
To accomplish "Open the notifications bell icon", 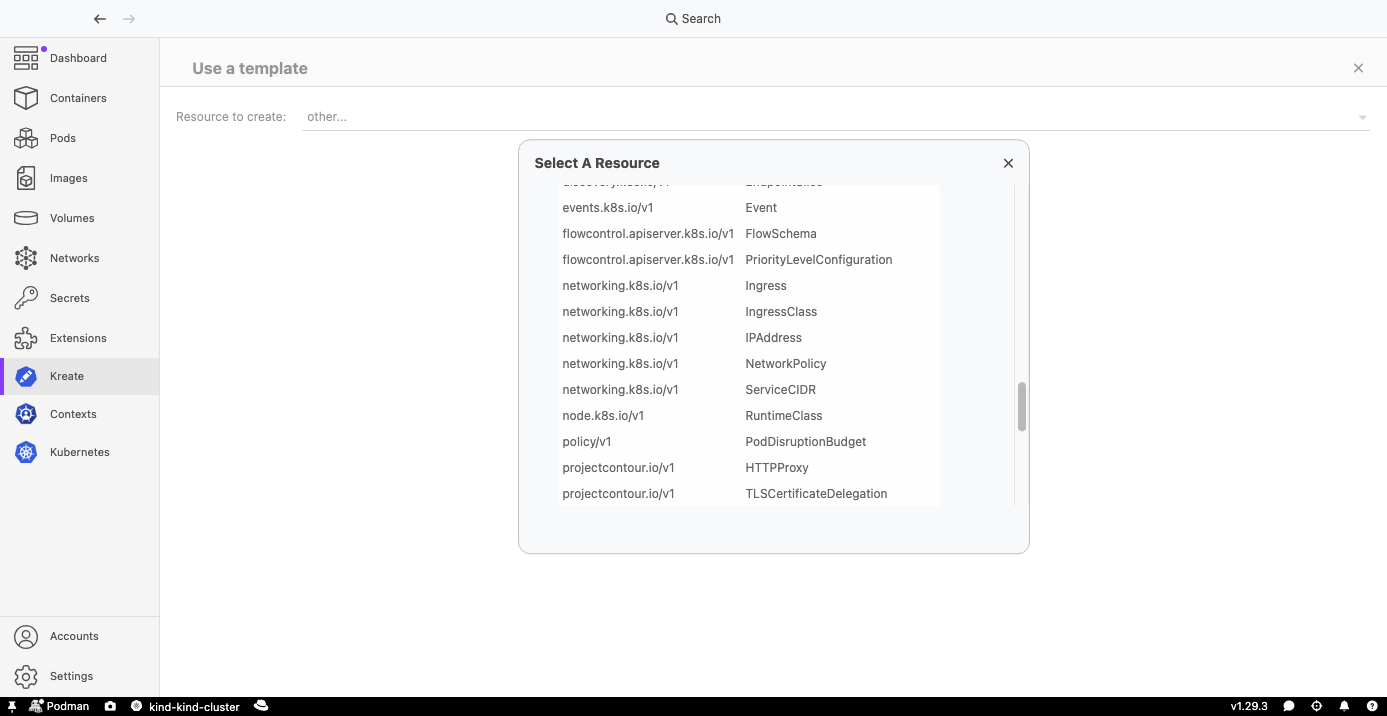I will (x=1344, y=706).
